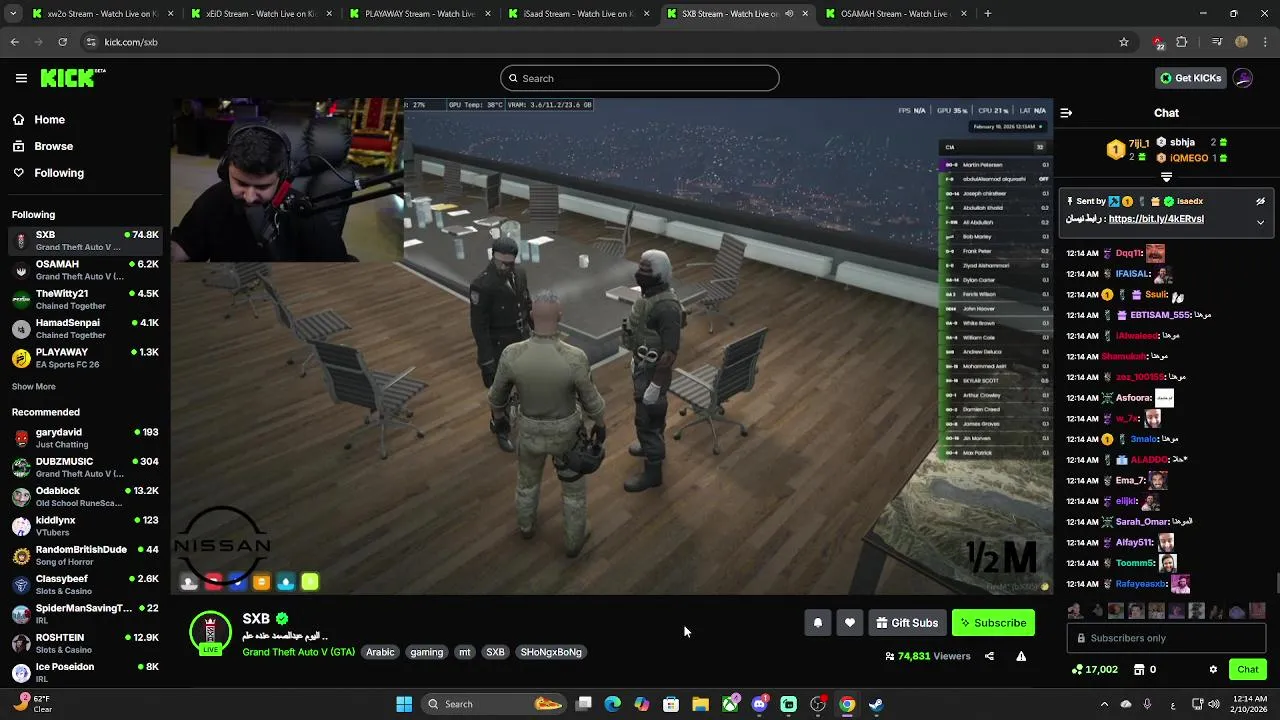View site information icon in address bar
Viewport: 1280px width, 720px height.
click(91, 42)
